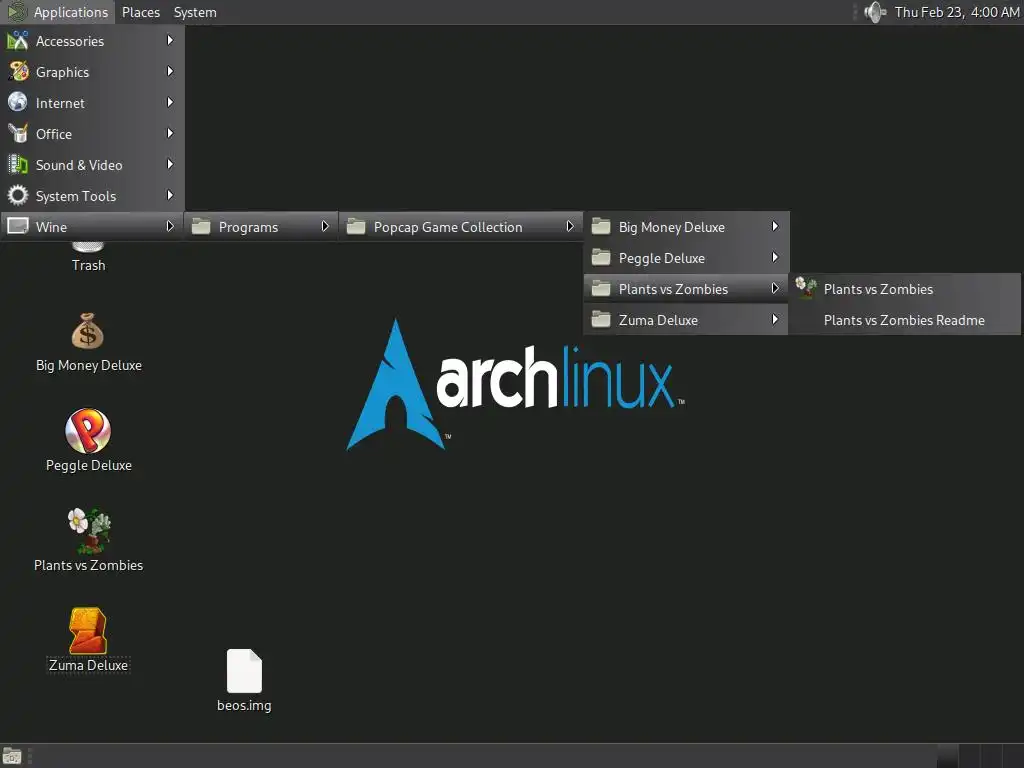Open the Plants vs Zombies submenu folder
1024x768 pixels.
click(x=686, y=289)
